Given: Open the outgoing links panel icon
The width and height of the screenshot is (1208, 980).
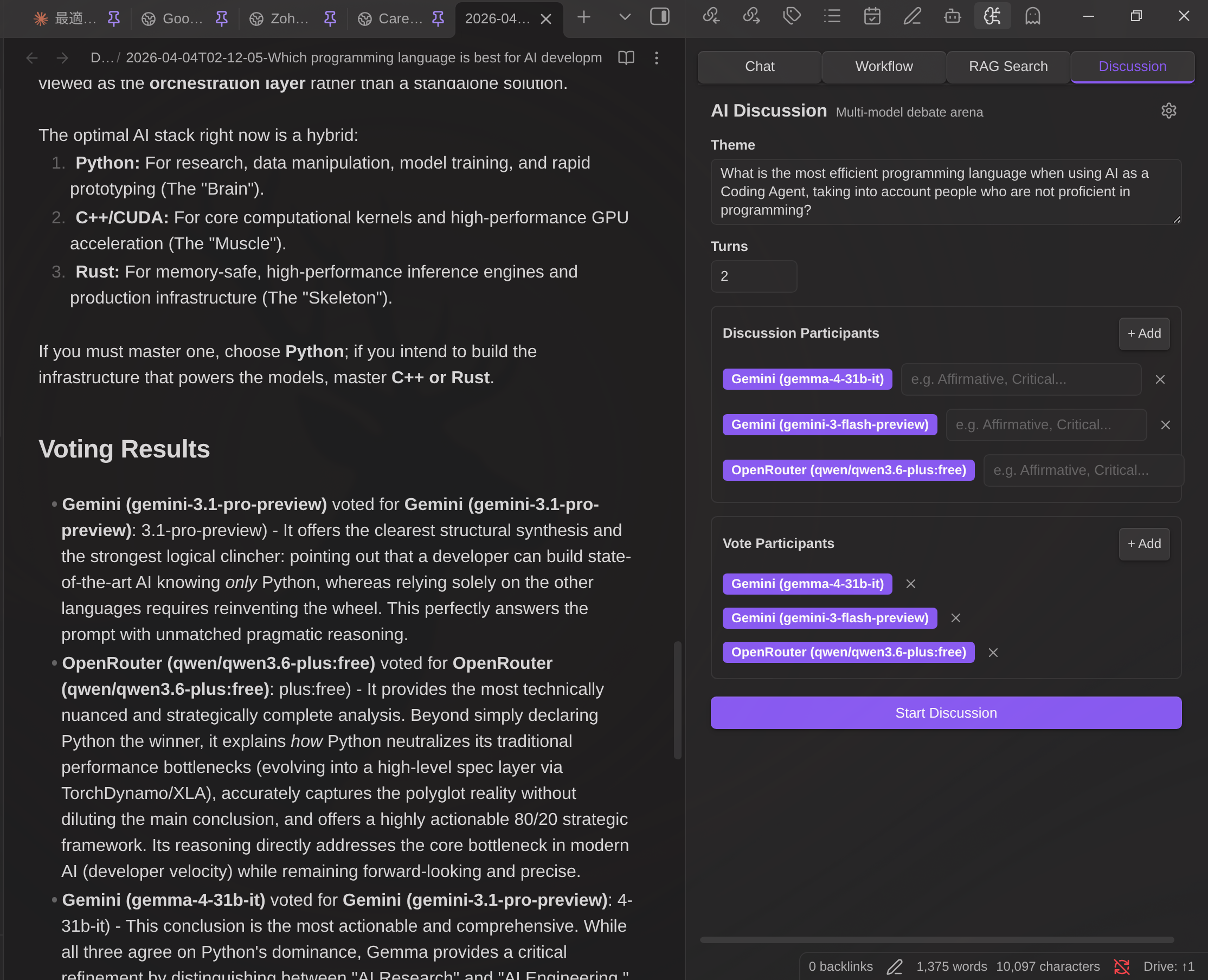Looking at the screenshot, I should click(x=751, y=17).
